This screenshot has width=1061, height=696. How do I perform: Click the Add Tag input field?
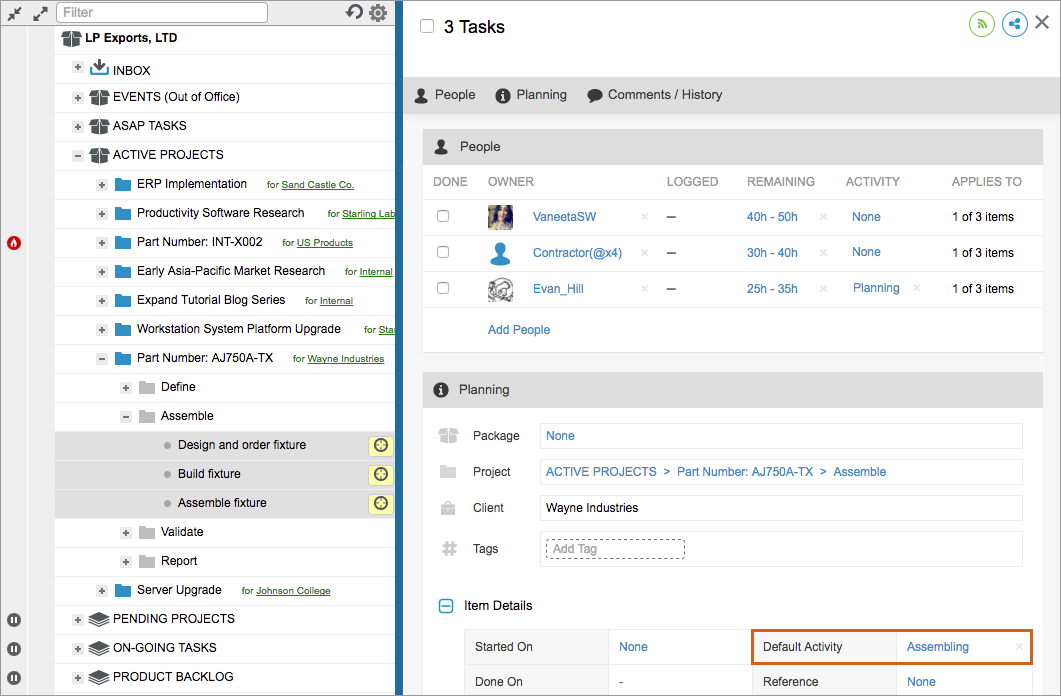[x=615, y=549]
